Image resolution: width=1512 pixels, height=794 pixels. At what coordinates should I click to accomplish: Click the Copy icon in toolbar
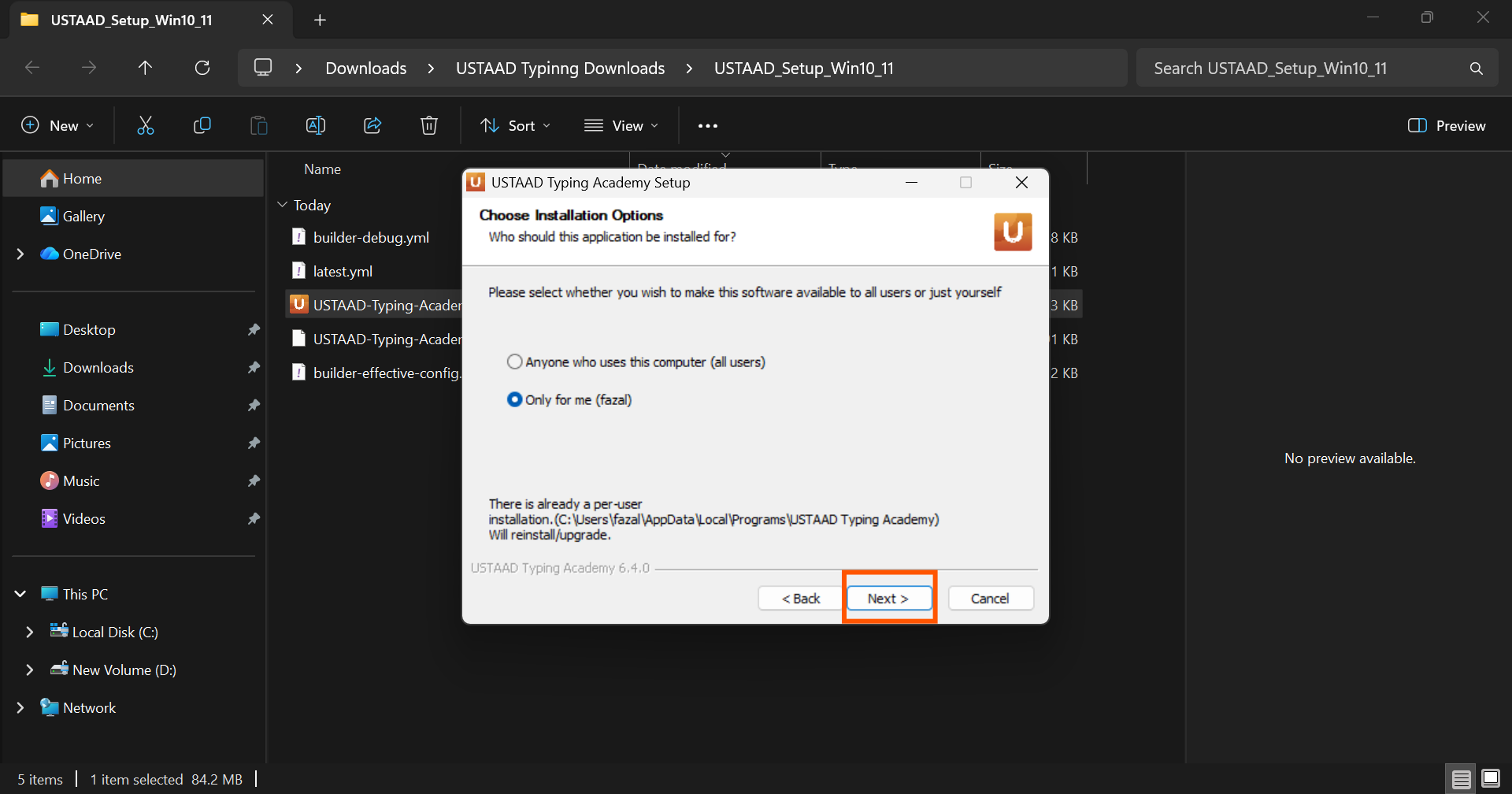click(x=202, y=125)
